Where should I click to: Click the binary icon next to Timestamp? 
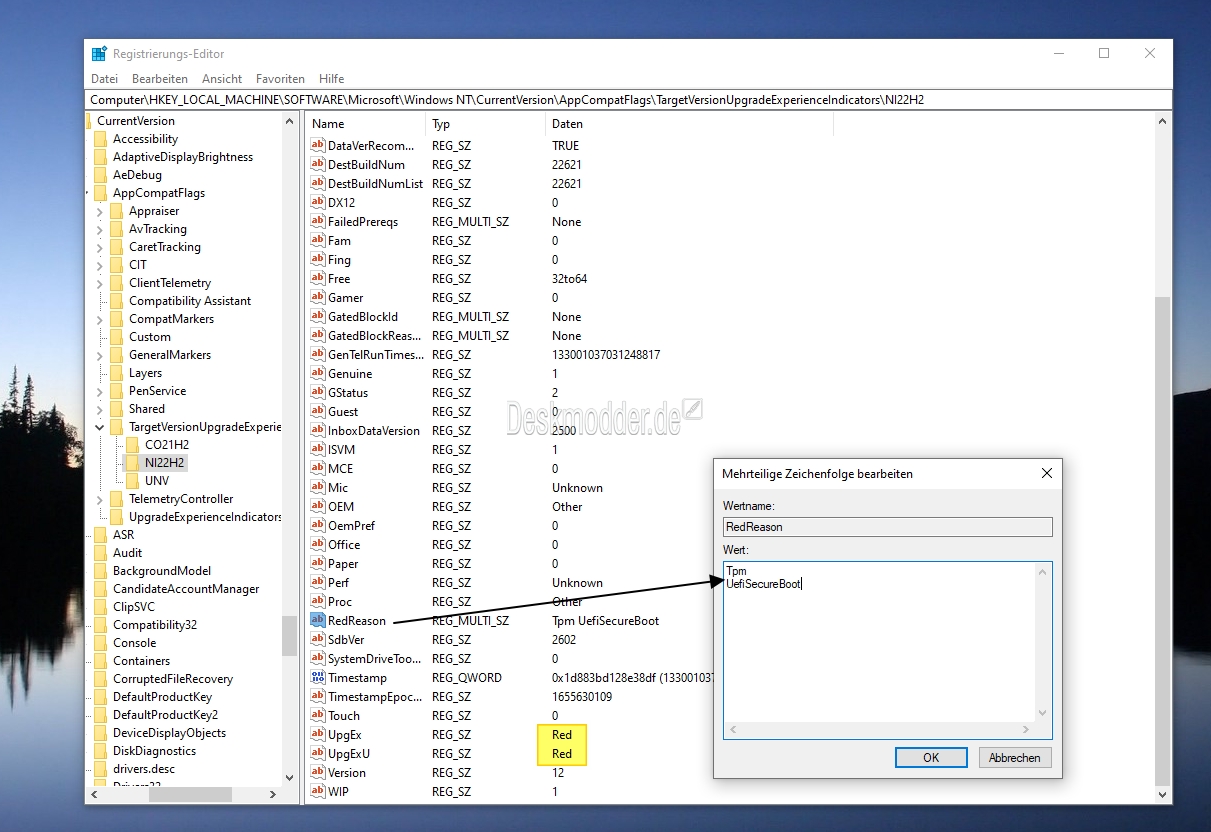click(x=318, y=677)
